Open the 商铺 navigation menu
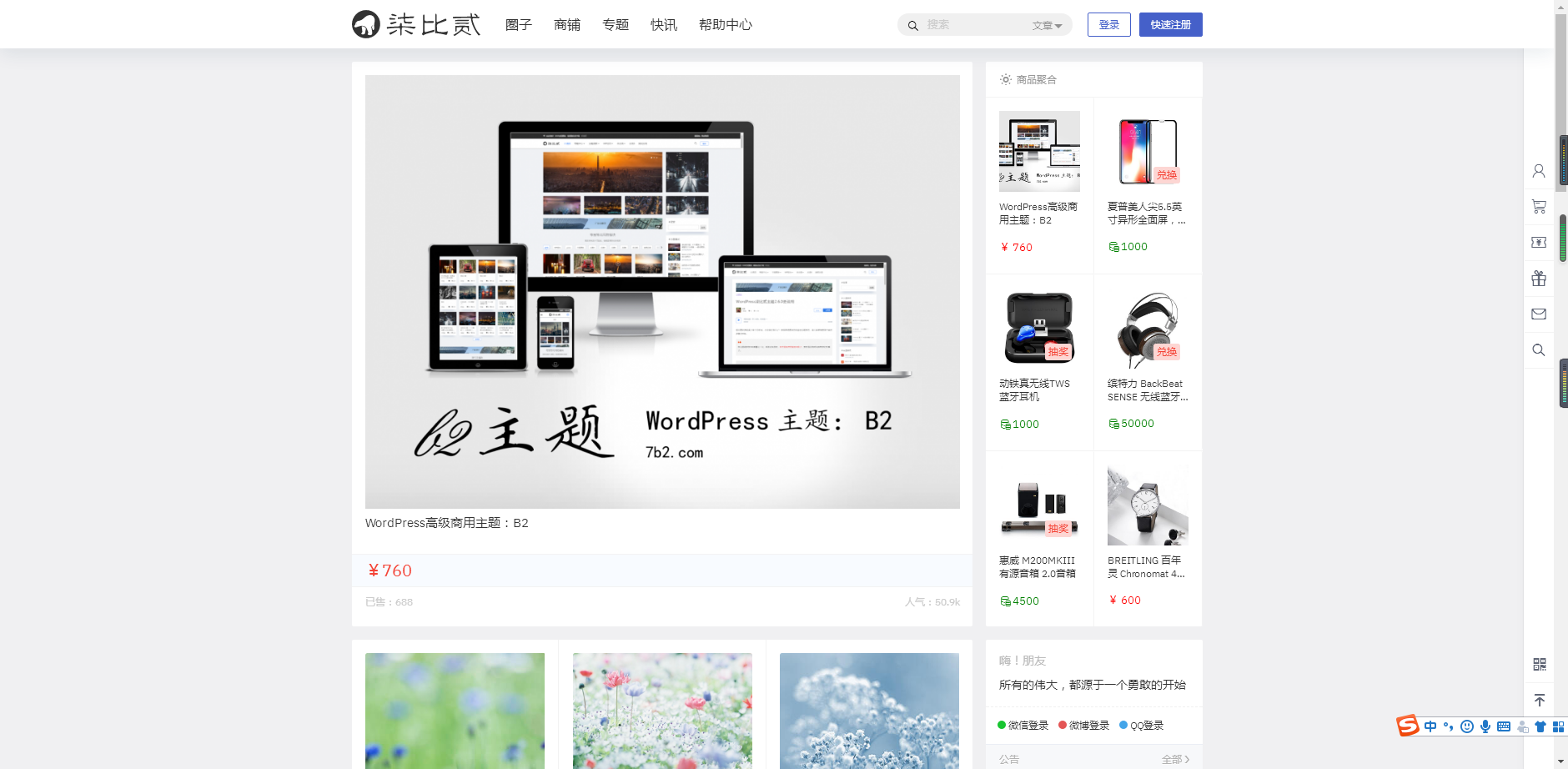This screenshot has height=769, width=1568. pyautogui.click(x=567, y=25)
